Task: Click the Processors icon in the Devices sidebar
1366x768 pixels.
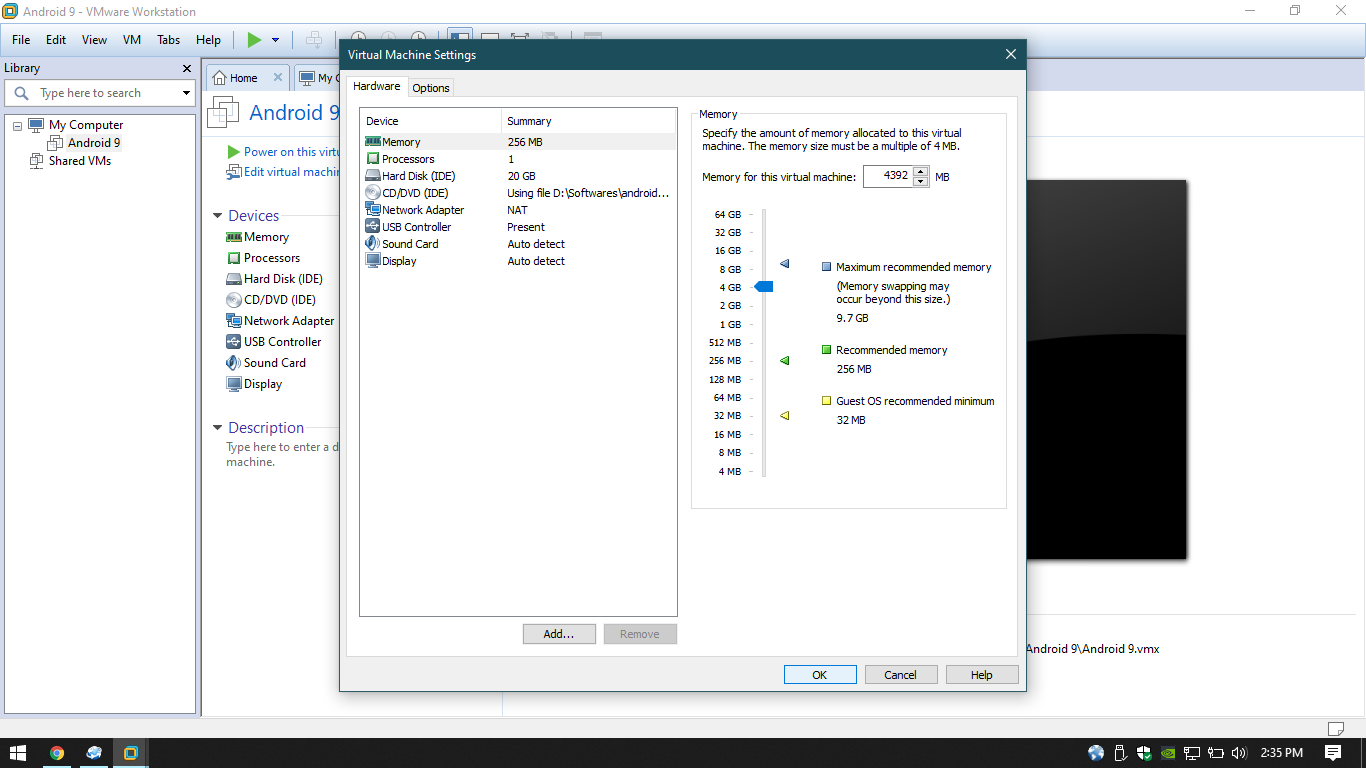Action: 236,257
